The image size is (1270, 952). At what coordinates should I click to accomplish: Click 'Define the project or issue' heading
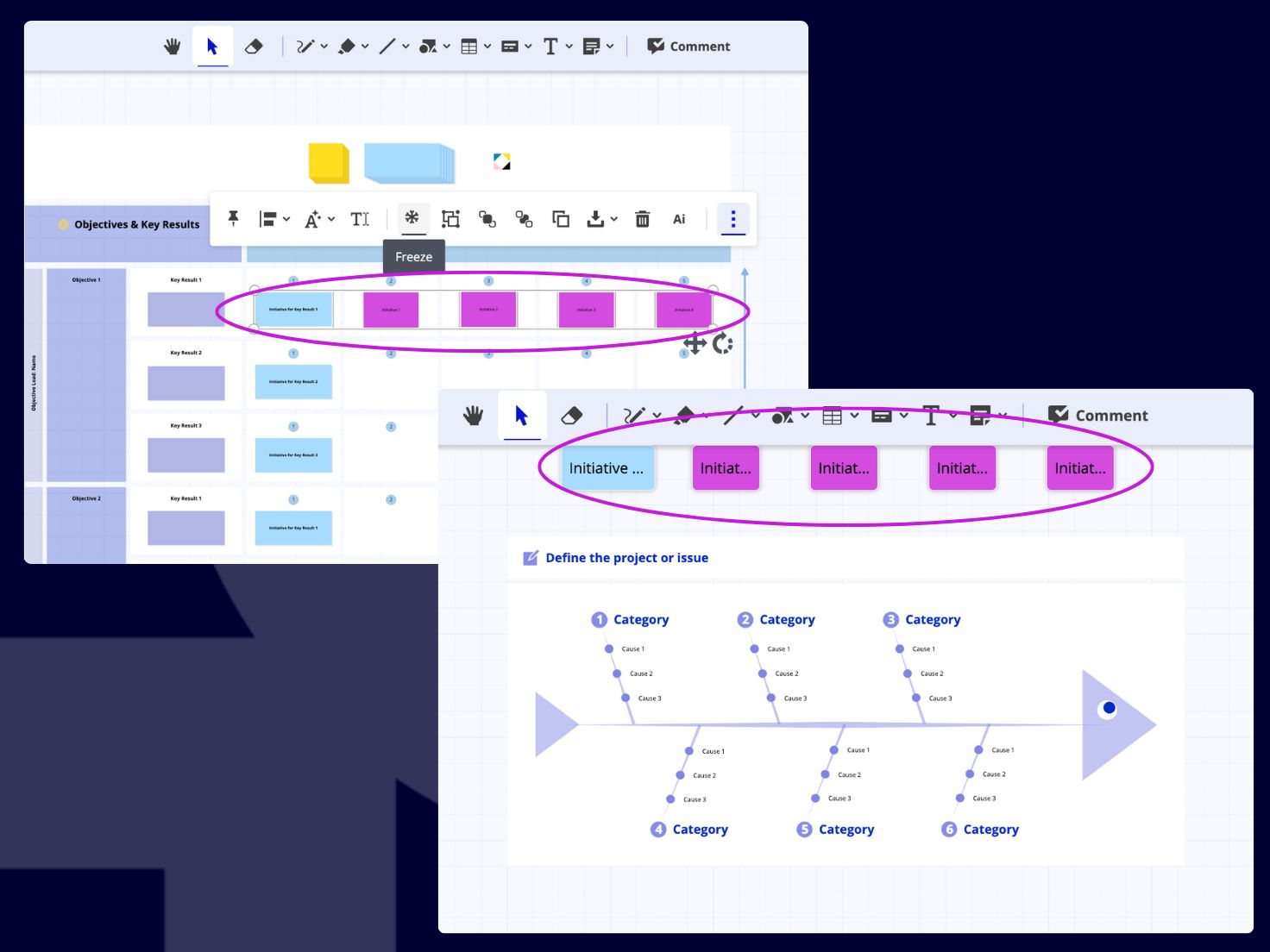(626, 558)
